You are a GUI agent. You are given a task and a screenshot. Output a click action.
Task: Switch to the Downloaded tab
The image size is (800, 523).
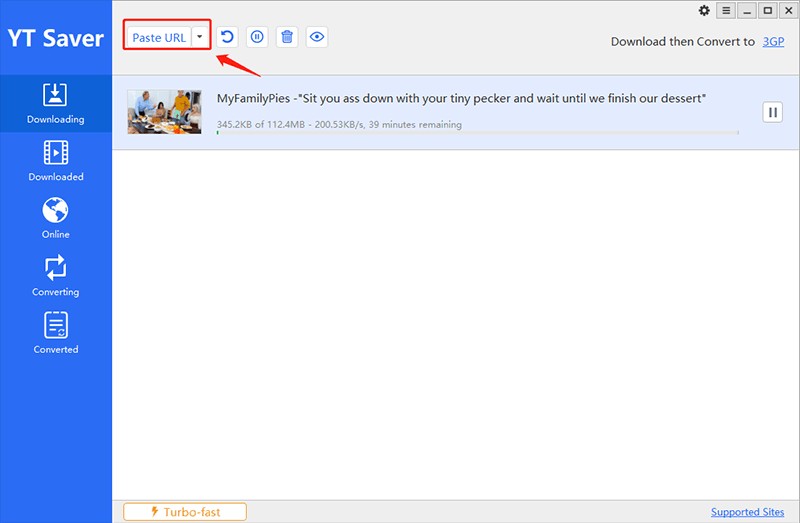56,161
